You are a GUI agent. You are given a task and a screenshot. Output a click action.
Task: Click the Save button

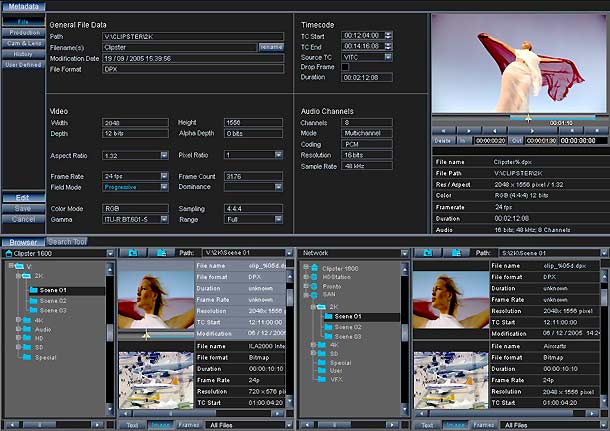click(x=23, y=208)
